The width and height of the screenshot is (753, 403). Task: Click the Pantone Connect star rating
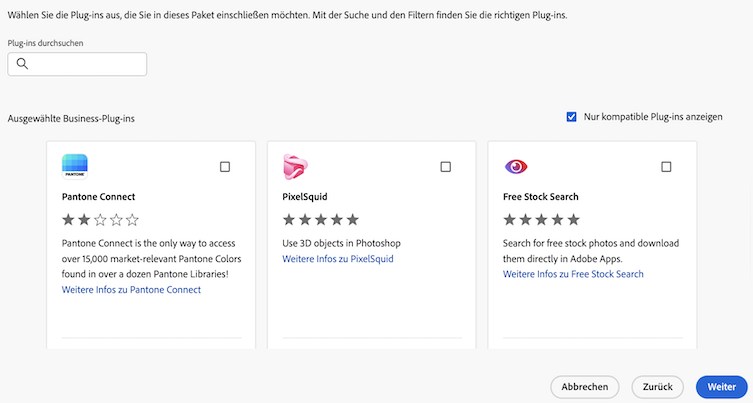pos(100,219)
